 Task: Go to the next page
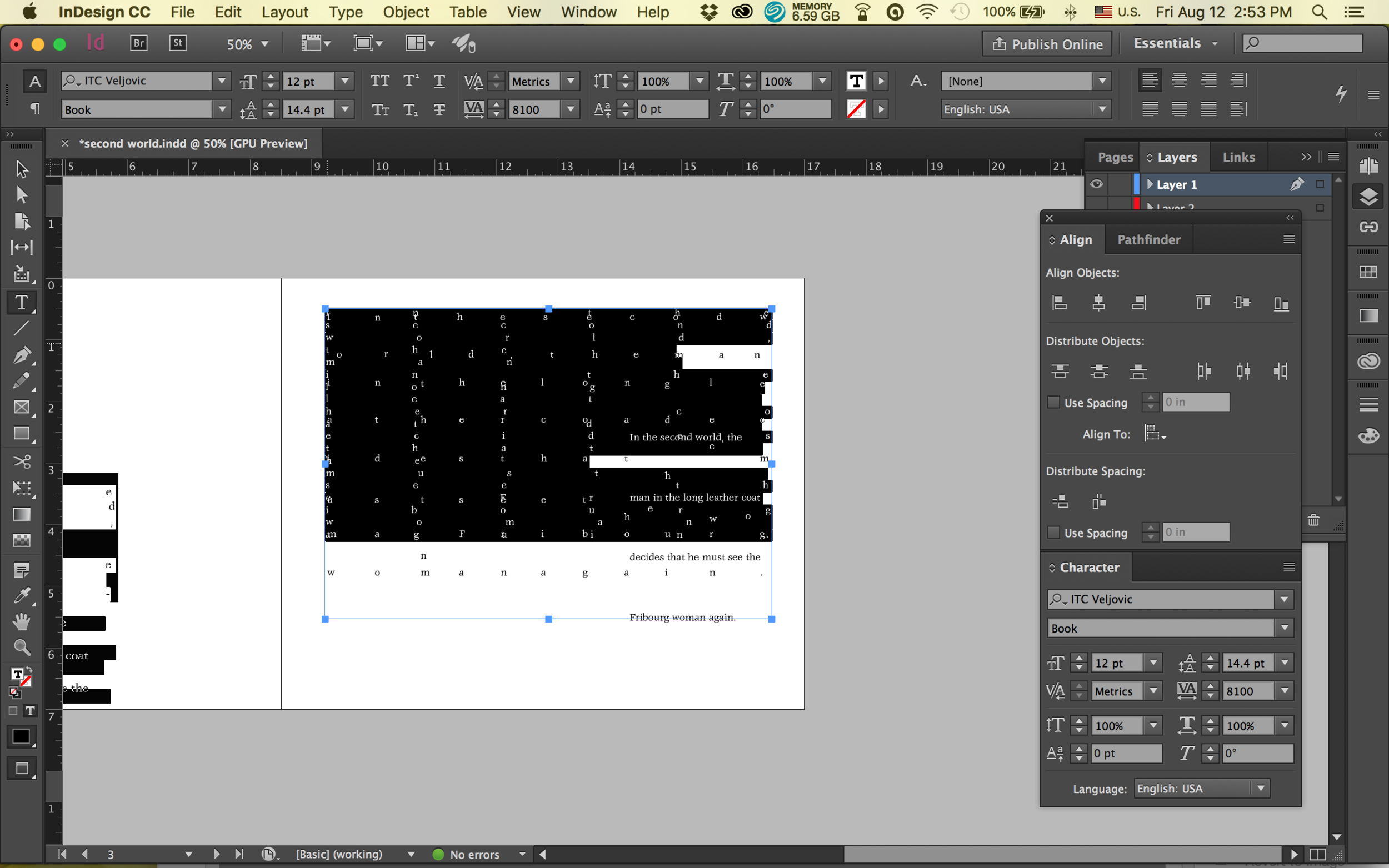pos(217,854)
